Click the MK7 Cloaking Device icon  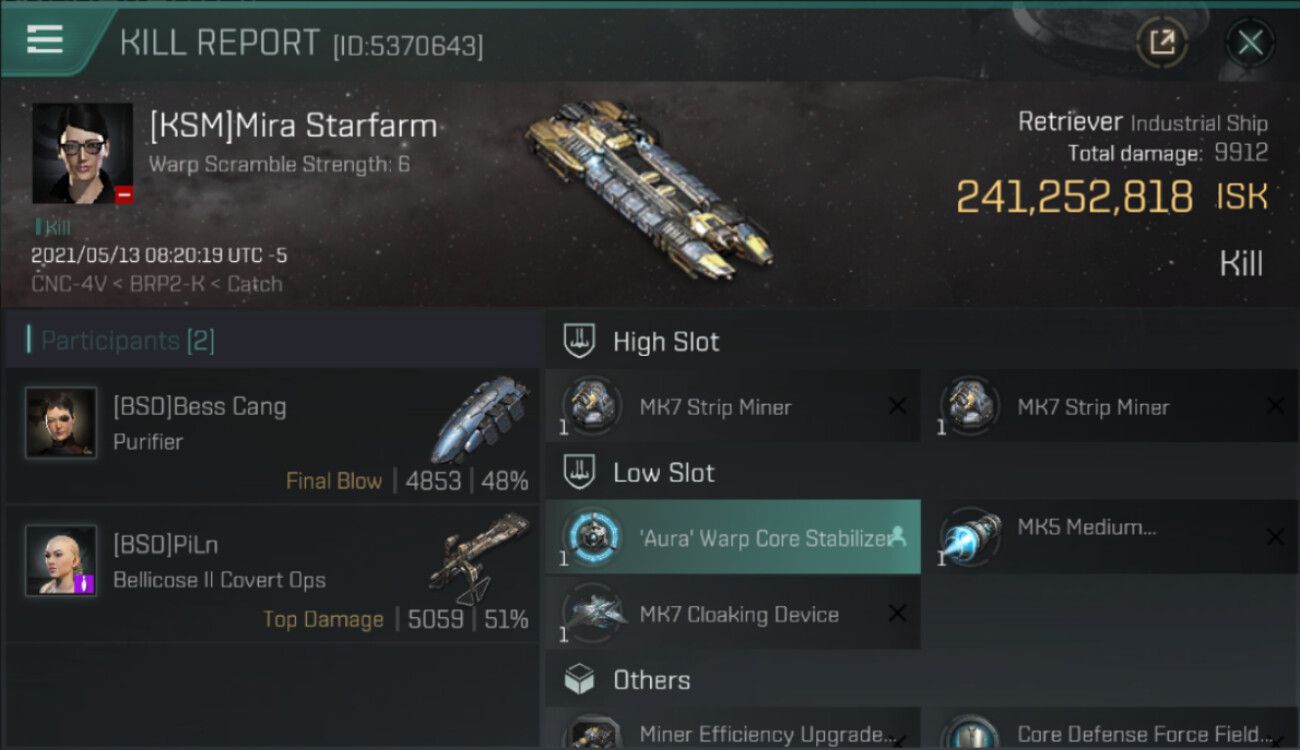tap(592, 613)
